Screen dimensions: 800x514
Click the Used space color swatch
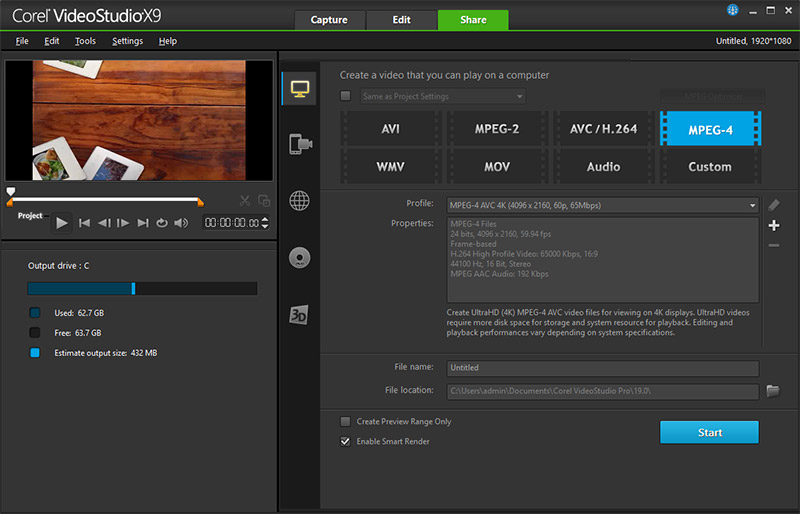pyautogui.click(x=35, y=313)
